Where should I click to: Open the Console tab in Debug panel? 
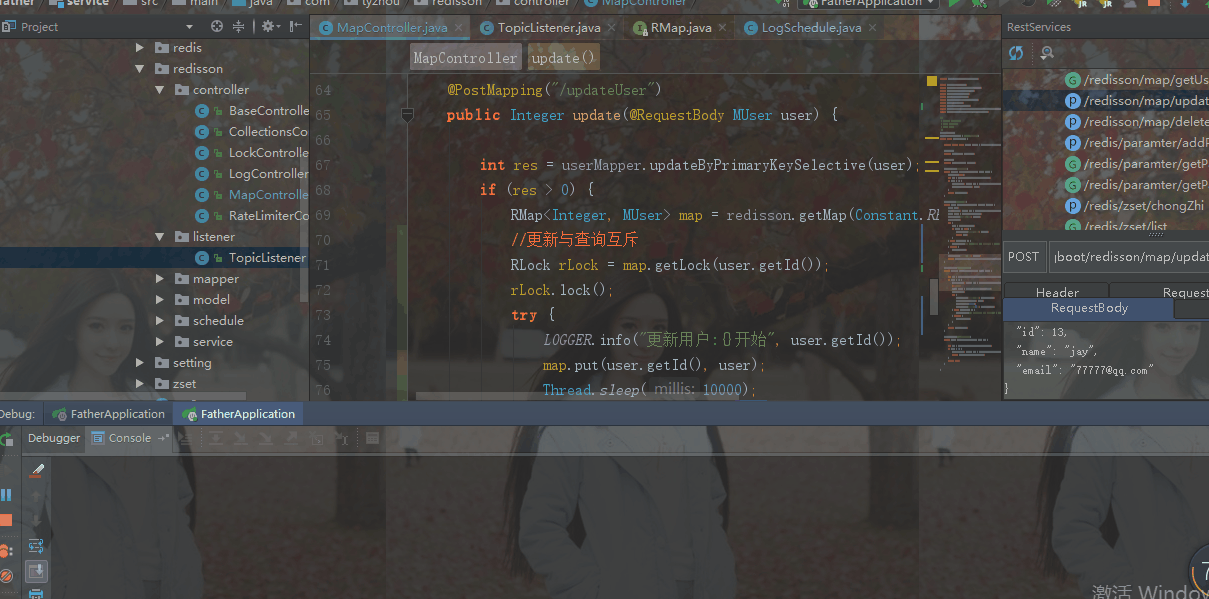coord(129,438)
